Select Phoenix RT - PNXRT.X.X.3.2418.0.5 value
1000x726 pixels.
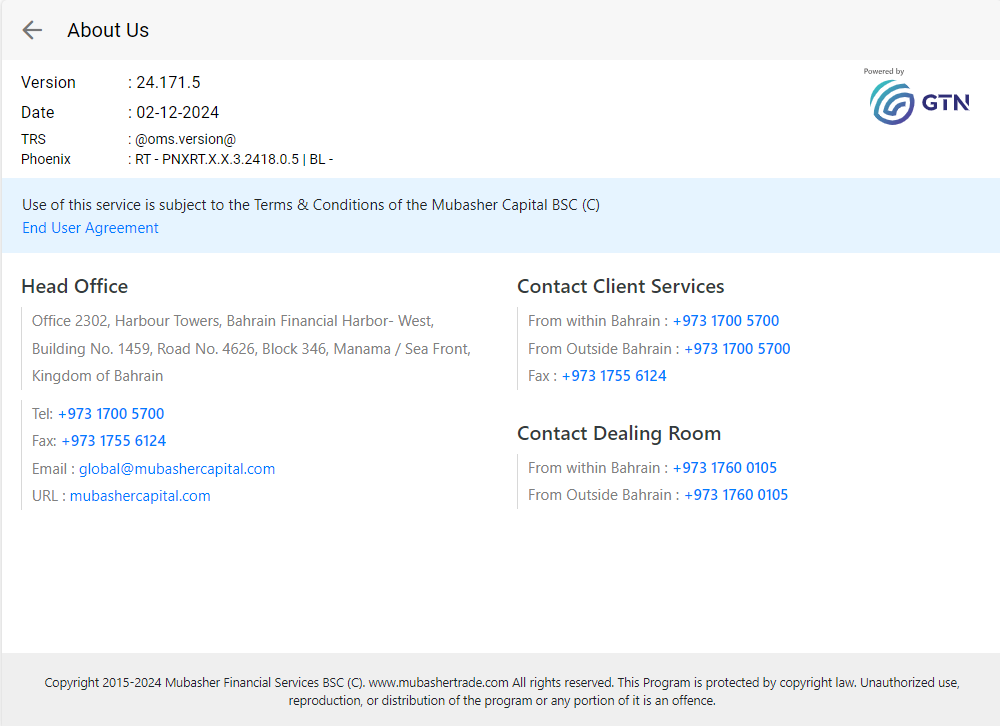coord(234,159)
